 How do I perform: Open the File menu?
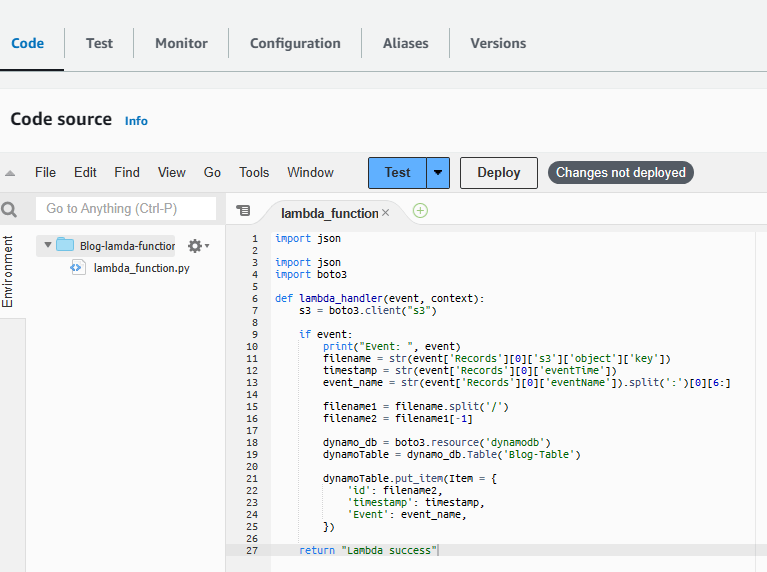45,172
